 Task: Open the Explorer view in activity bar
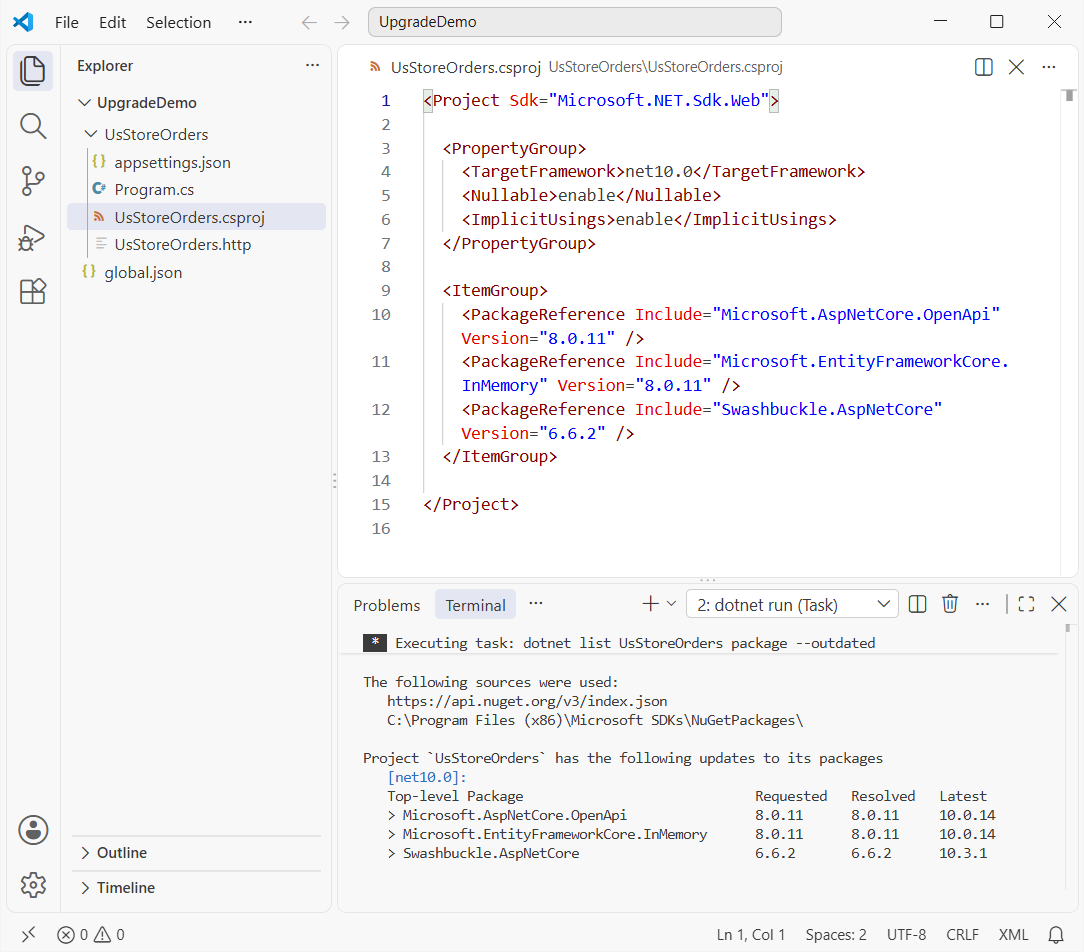(x=32, y=71)
